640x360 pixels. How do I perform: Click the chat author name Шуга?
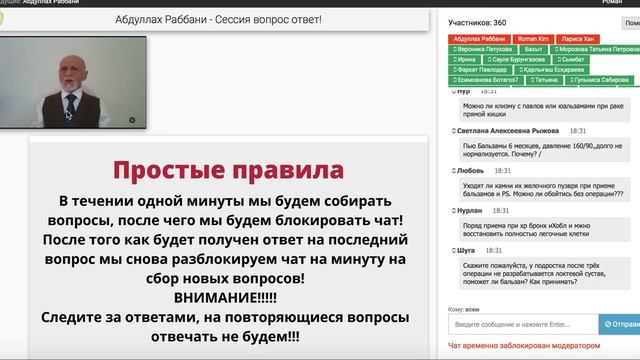pyautogui.click(x=466, y=251)
